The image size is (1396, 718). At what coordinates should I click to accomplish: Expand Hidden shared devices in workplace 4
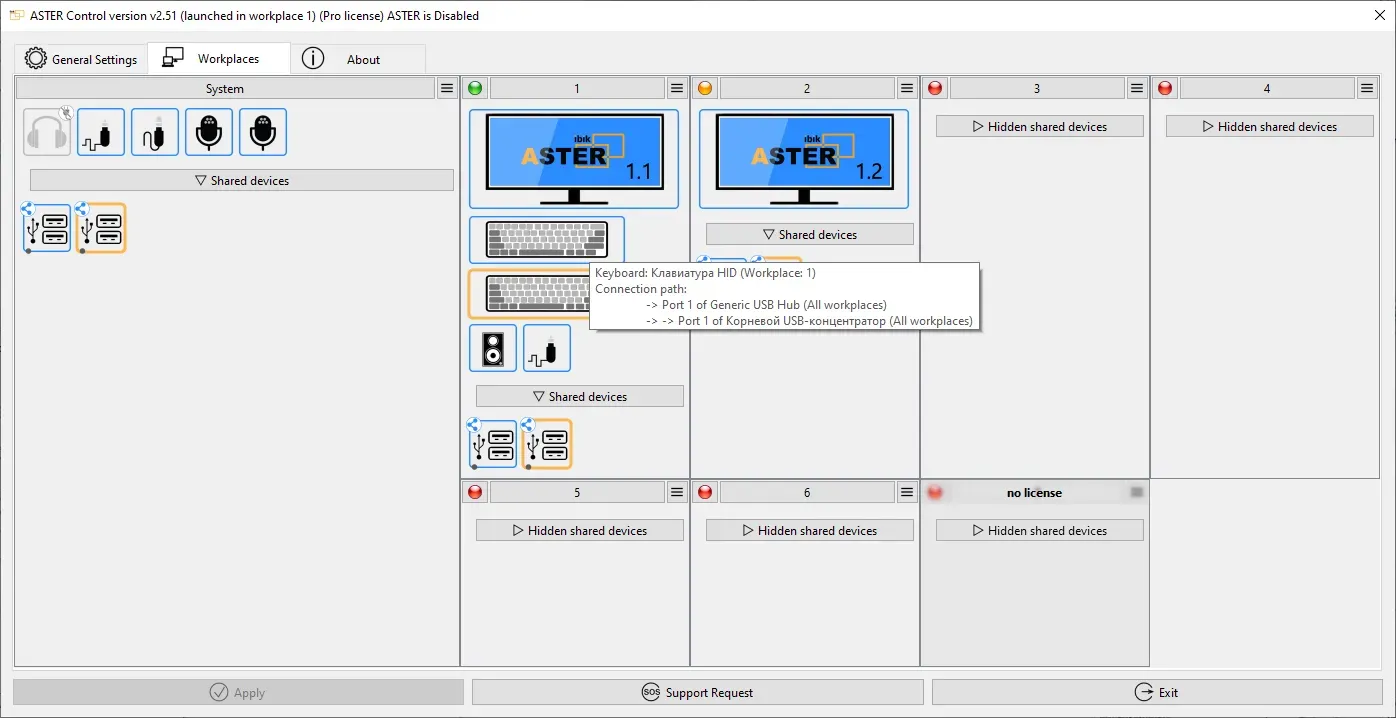click(x=1269, y=127)
